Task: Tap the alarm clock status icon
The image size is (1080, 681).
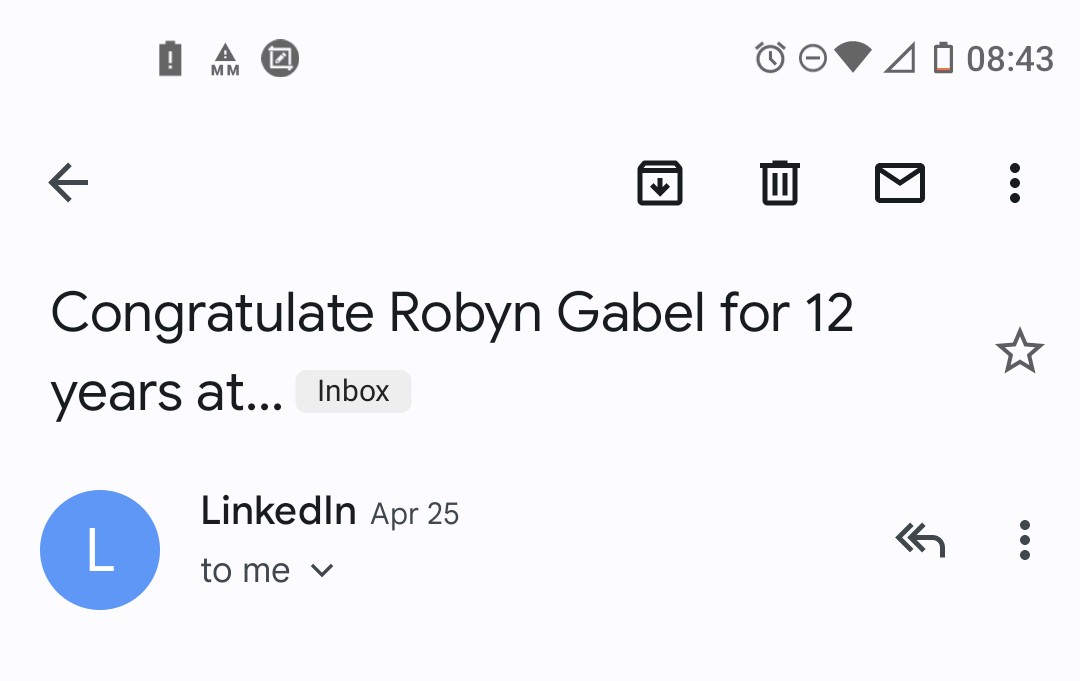Action: [x=770, y=59]
